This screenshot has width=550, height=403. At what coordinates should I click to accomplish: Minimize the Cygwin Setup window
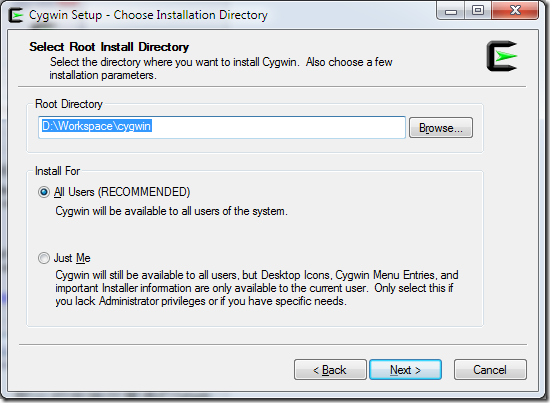coord(451,11)
